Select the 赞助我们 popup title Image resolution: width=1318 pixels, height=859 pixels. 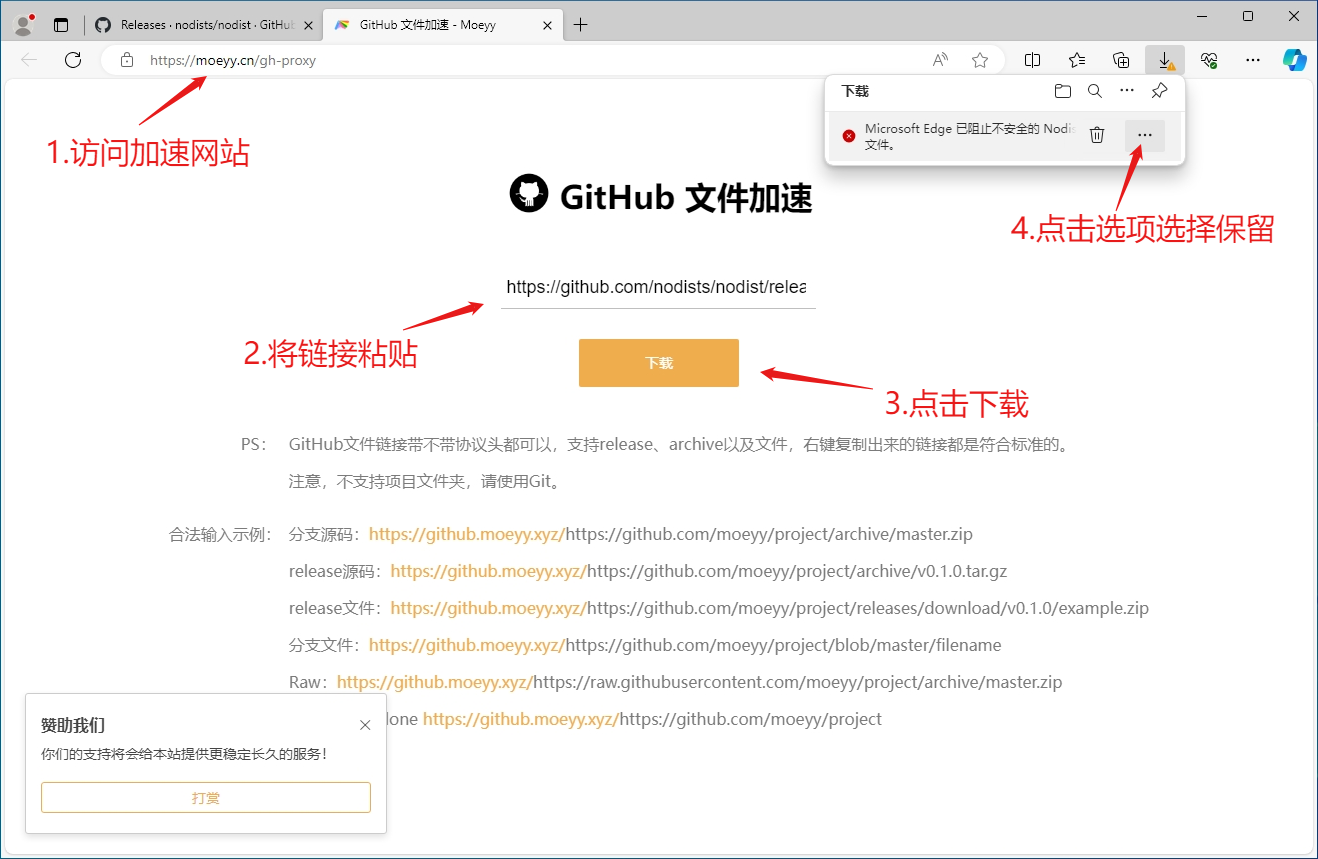[x=73, y=725]
